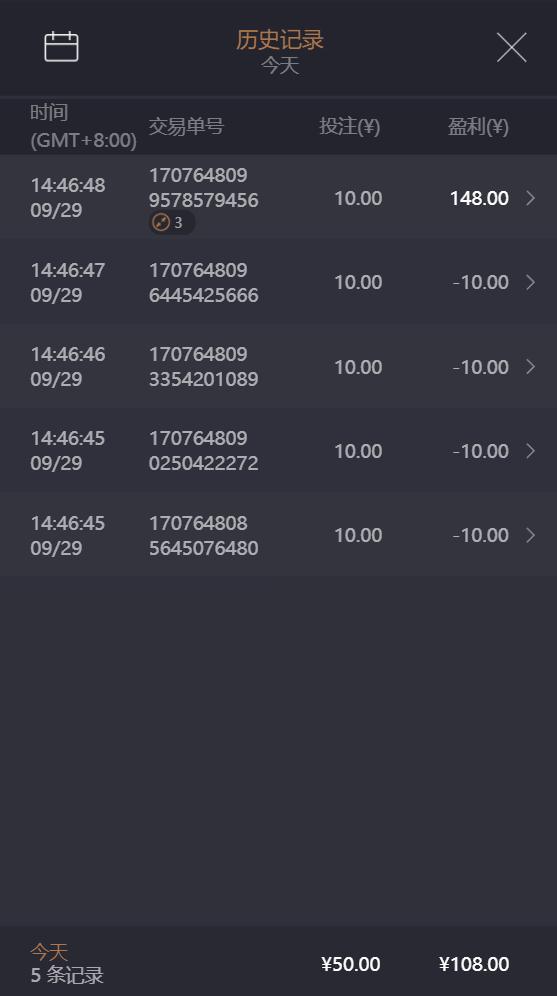
Task: Open chevron for transaction ending 0250422272
Action: pos(531,451)
